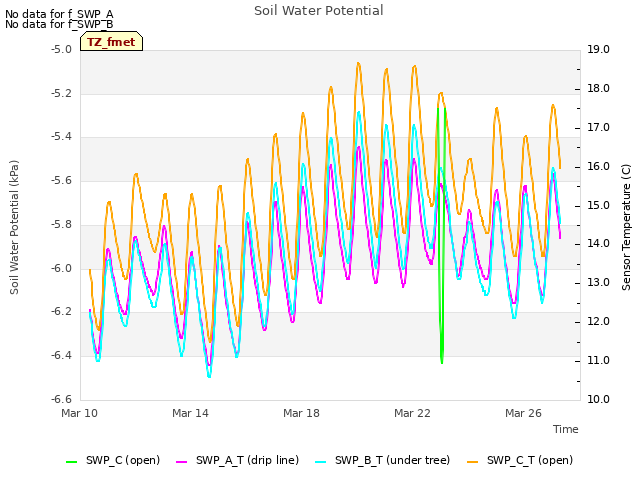Click the 'No data for f_SWP_B' message
The image size is (640, 480).
59,24
